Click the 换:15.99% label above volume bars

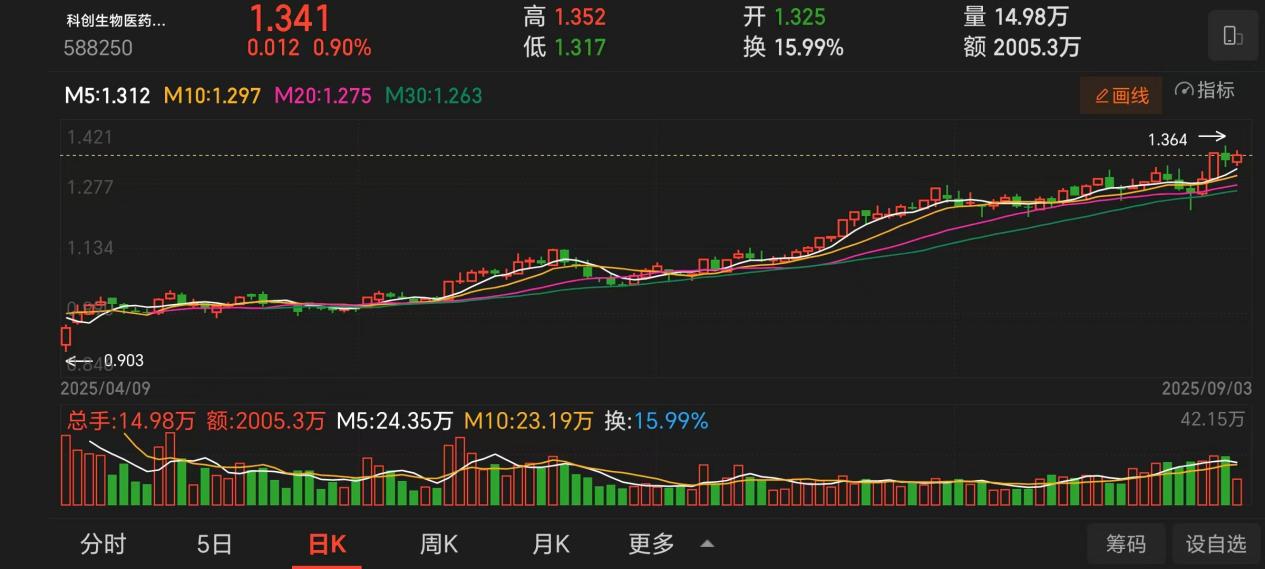pyautogui.click(x=656, y=421)
